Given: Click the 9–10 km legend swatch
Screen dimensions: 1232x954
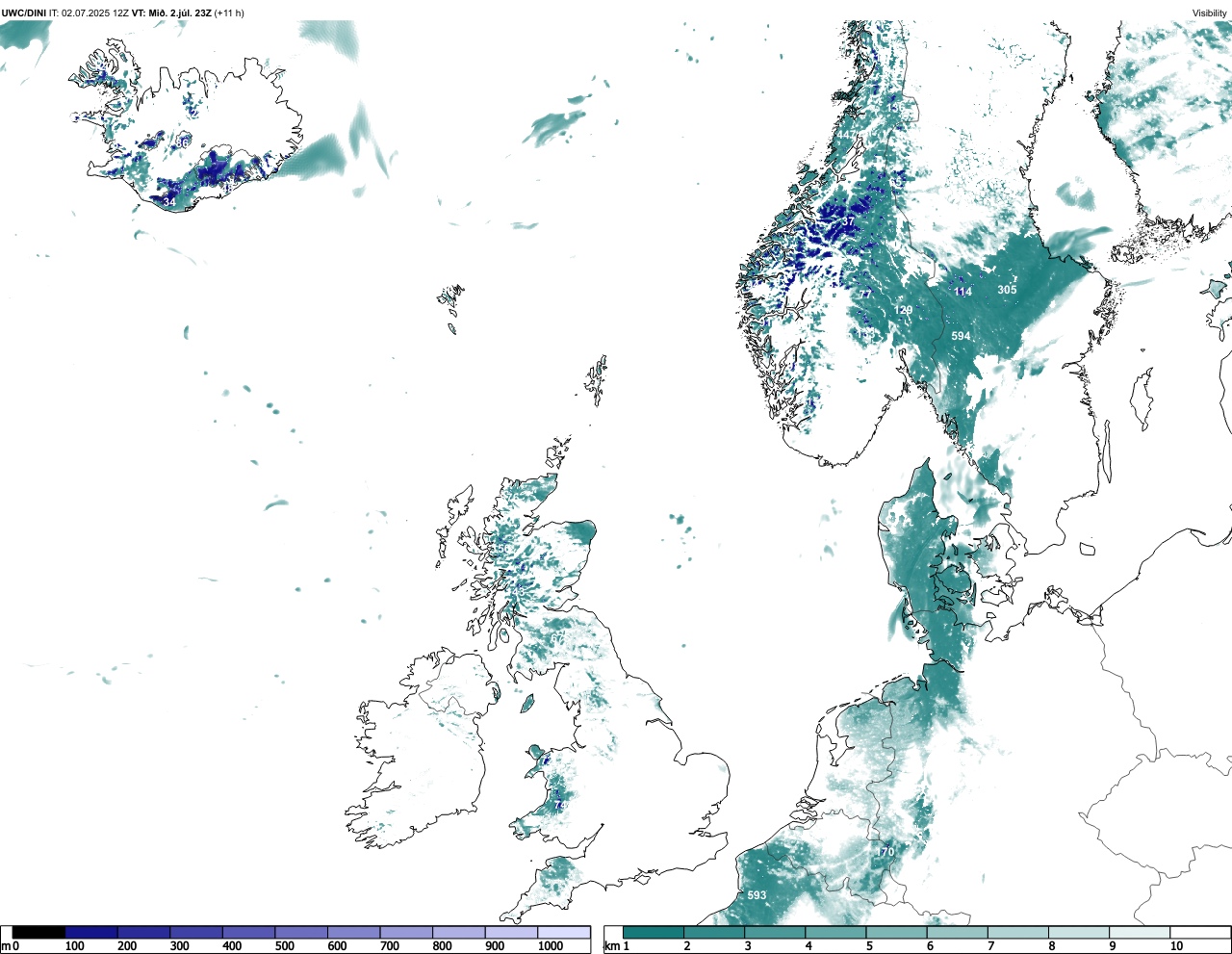Looking at the screenshot, I should [1139, 932].
